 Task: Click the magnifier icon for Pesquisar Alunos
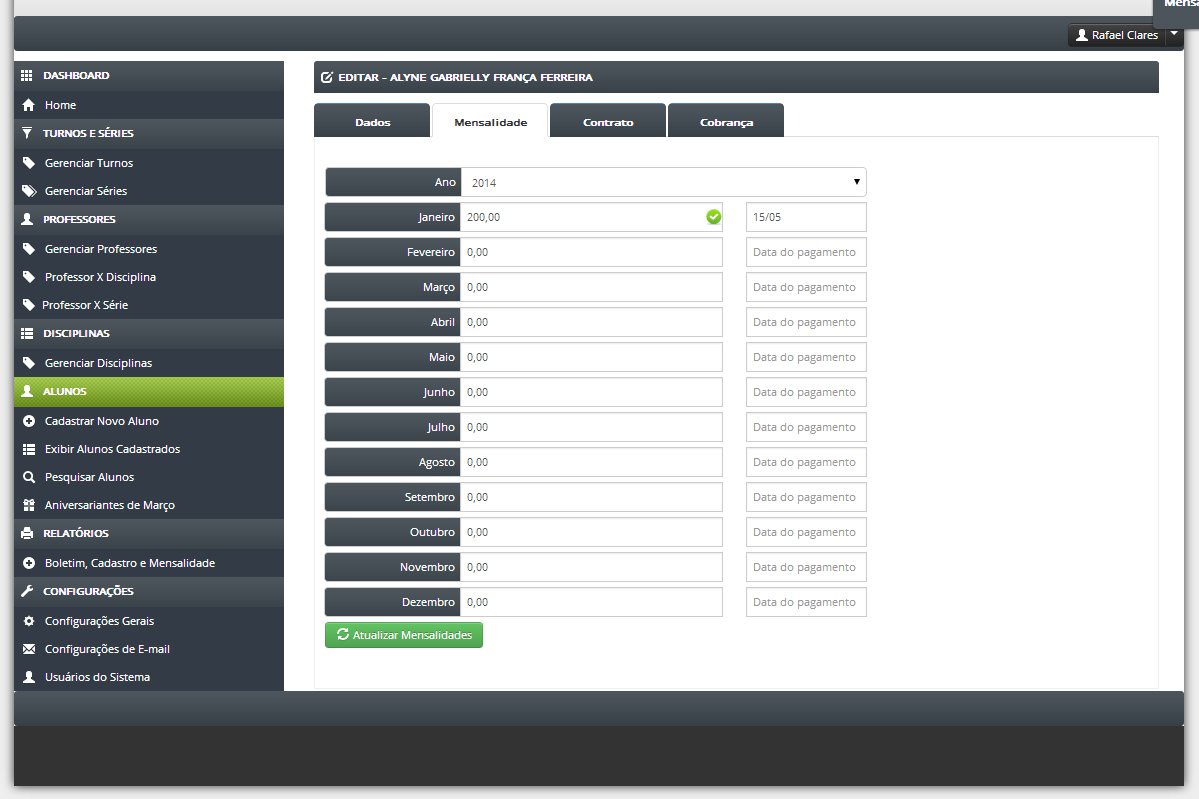click(29, 477)
